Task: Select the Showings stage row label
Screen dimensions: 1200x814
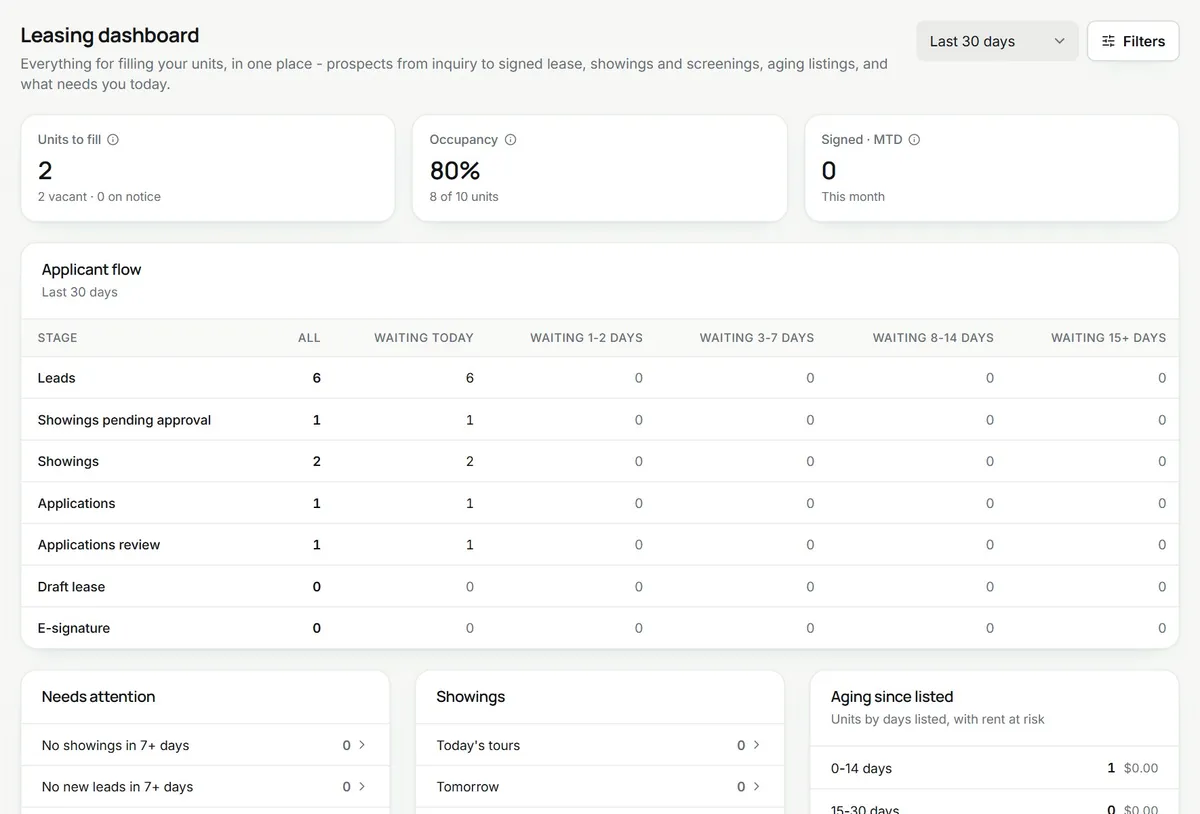Action: pyautogui.click(x=68, y=462)
